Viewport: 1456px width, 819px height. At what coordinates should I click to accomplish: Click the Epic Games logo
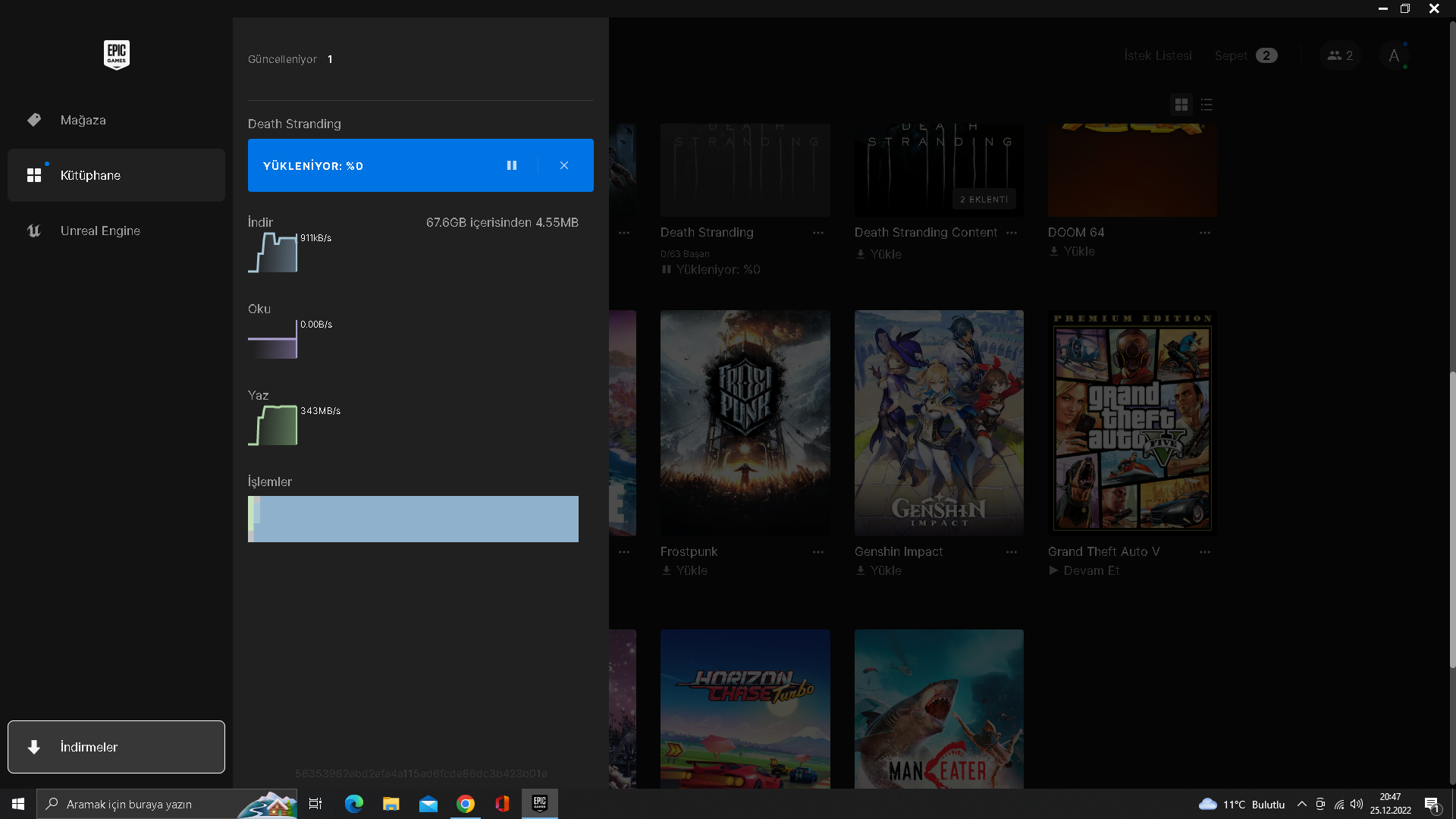point(117,55)
